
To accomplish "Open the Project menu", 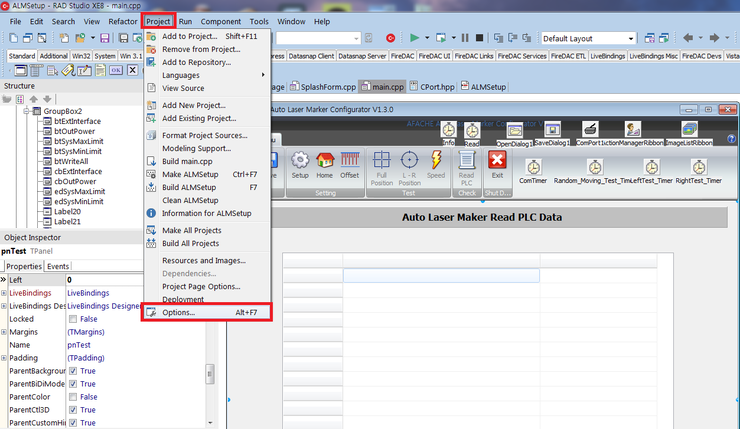I will [158, 21].
